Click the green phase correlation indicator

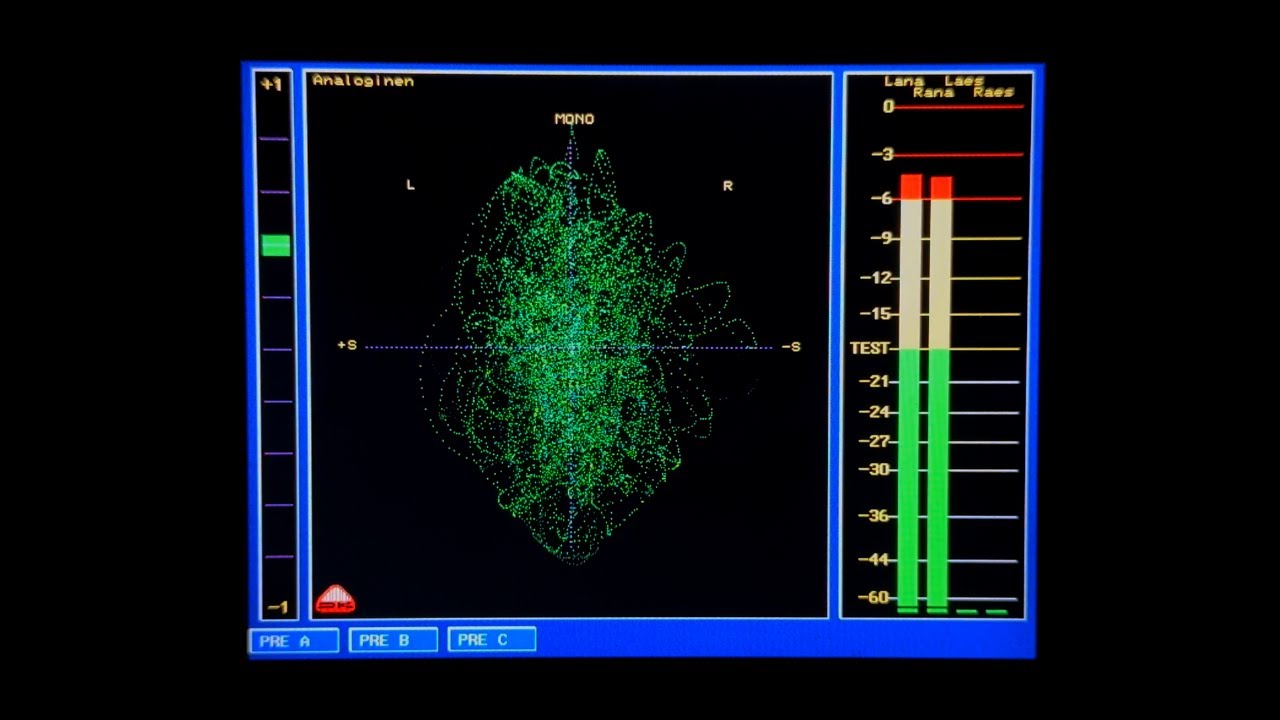coord(276,245)
